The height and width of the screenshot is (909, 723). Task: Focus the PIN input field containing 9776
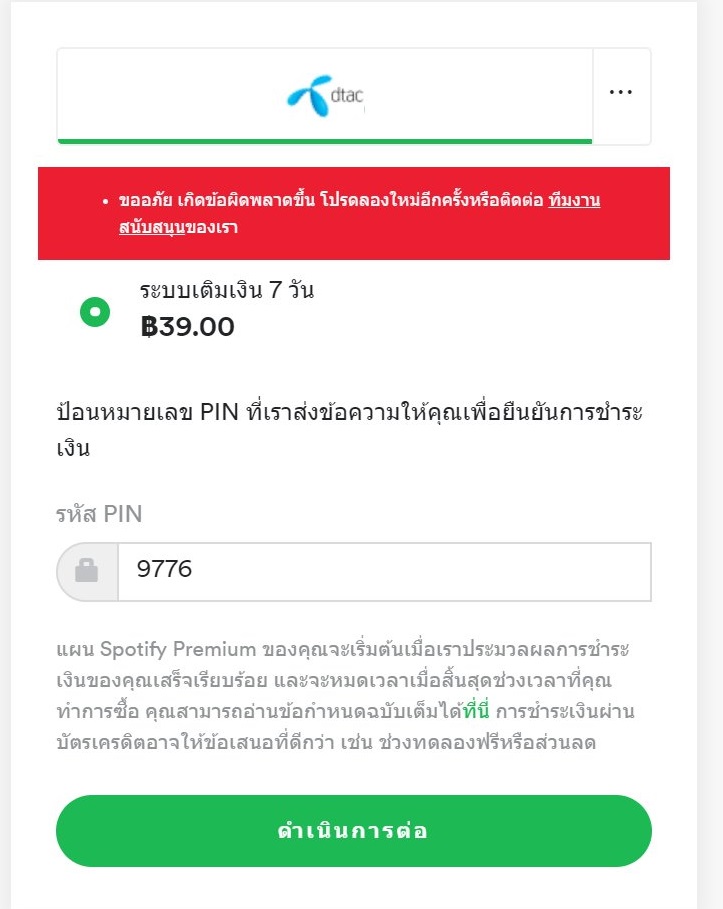[x=384, y=571]
